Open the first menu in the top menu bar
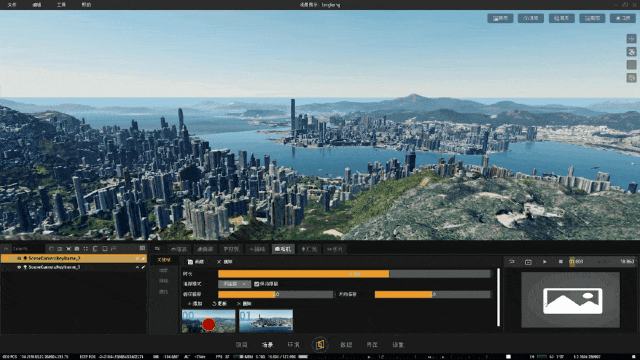The image size is (640, 360). [x=12, y=5]
